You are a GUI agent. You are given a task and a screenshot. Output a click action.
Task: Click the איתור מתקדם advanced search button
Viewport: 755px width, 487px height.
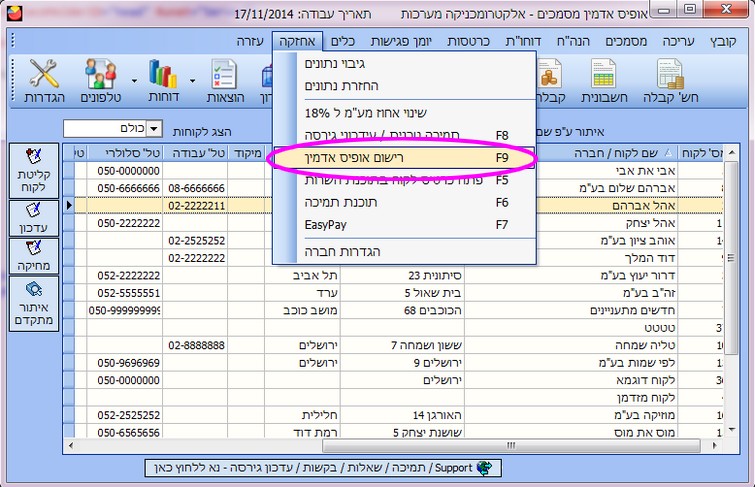point(34,304)
